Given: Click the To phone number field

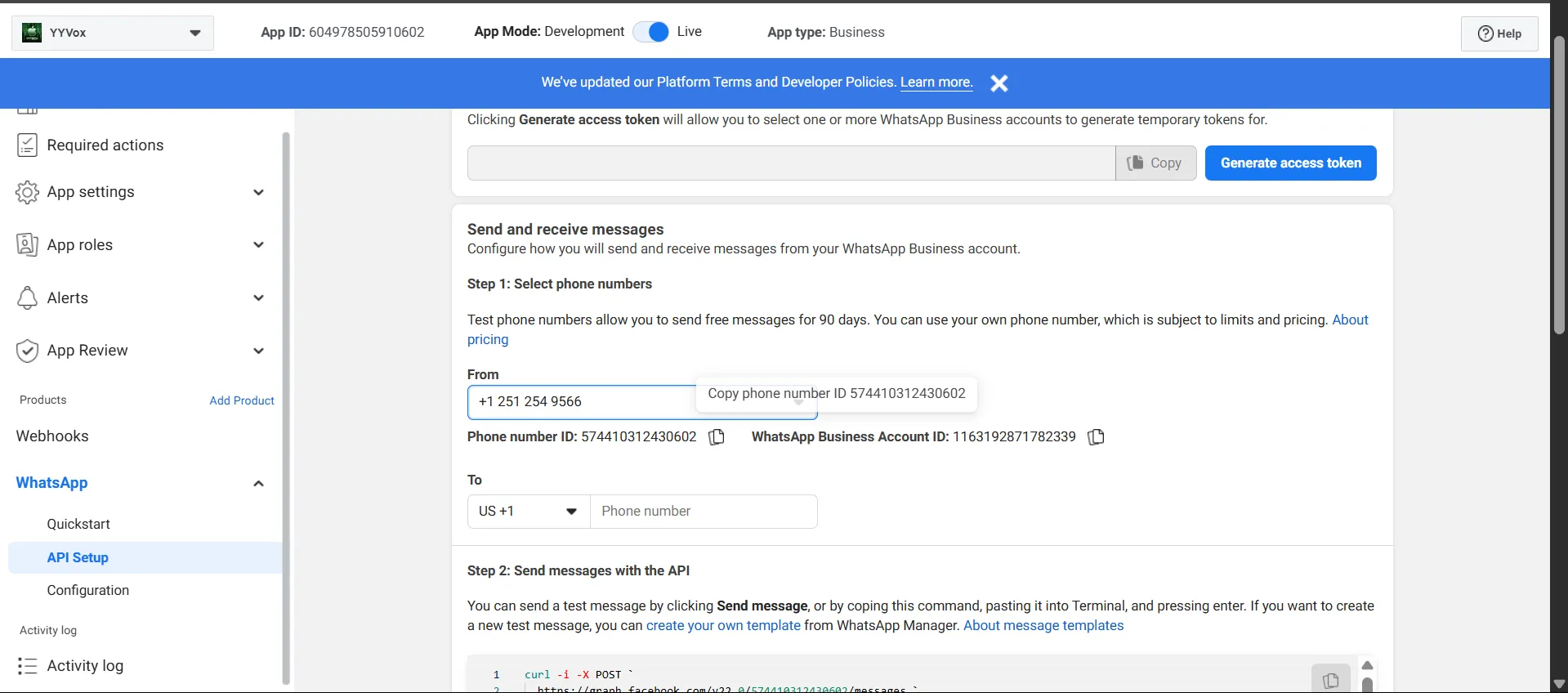Looking at the screenshot, I should pyautogui.click(x=704, y=512).
